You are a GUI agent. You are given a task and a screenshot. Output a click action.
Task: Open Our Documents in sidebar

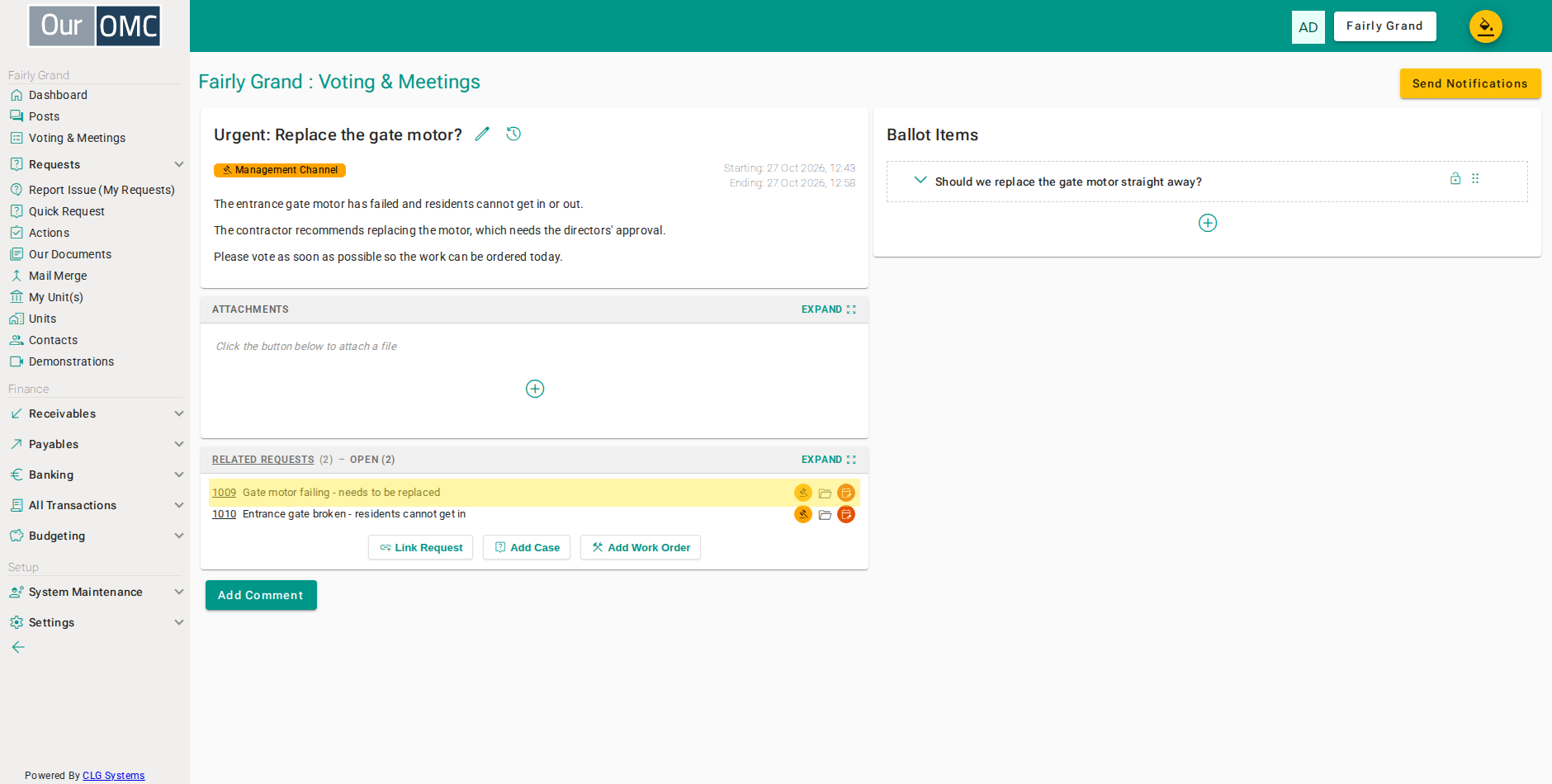pyautogui.click(x=70, y=254)
